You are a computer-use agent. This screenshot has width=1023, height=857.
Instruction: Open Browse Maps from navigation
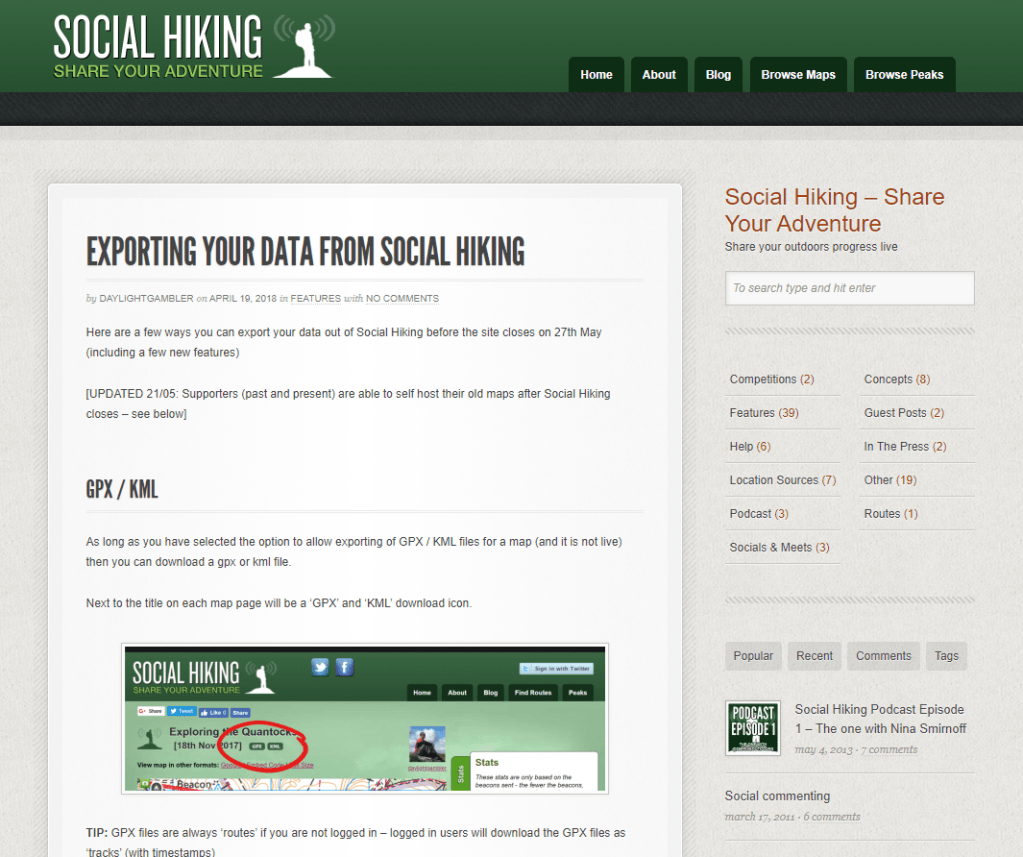pos(798,75)
